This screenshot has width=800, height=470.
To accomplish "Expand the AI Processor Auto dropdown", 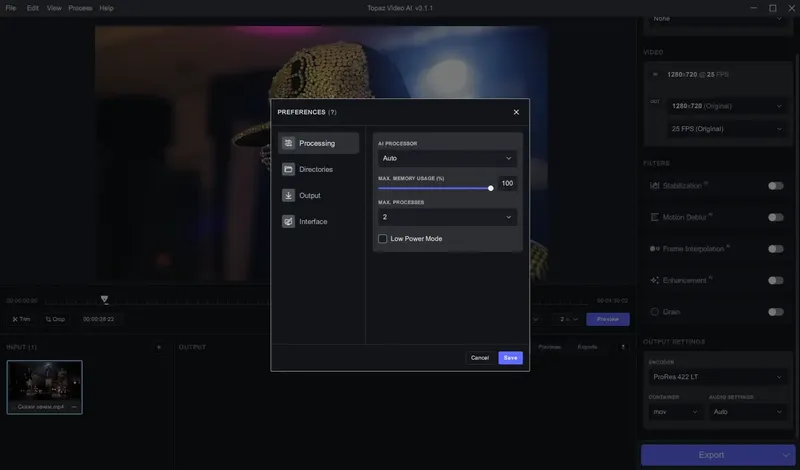I will click(x=447, y=158).
